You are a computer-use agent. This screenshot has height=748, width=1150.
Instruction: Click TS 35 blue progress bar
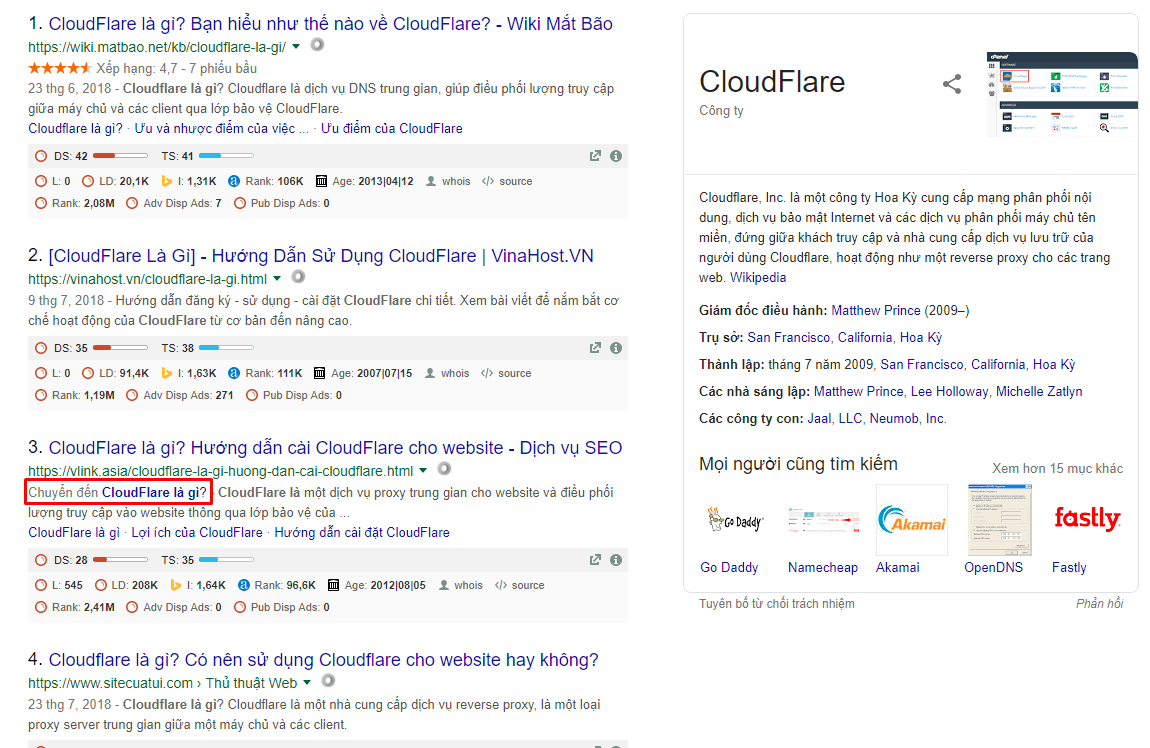click(x=227, y=560)
